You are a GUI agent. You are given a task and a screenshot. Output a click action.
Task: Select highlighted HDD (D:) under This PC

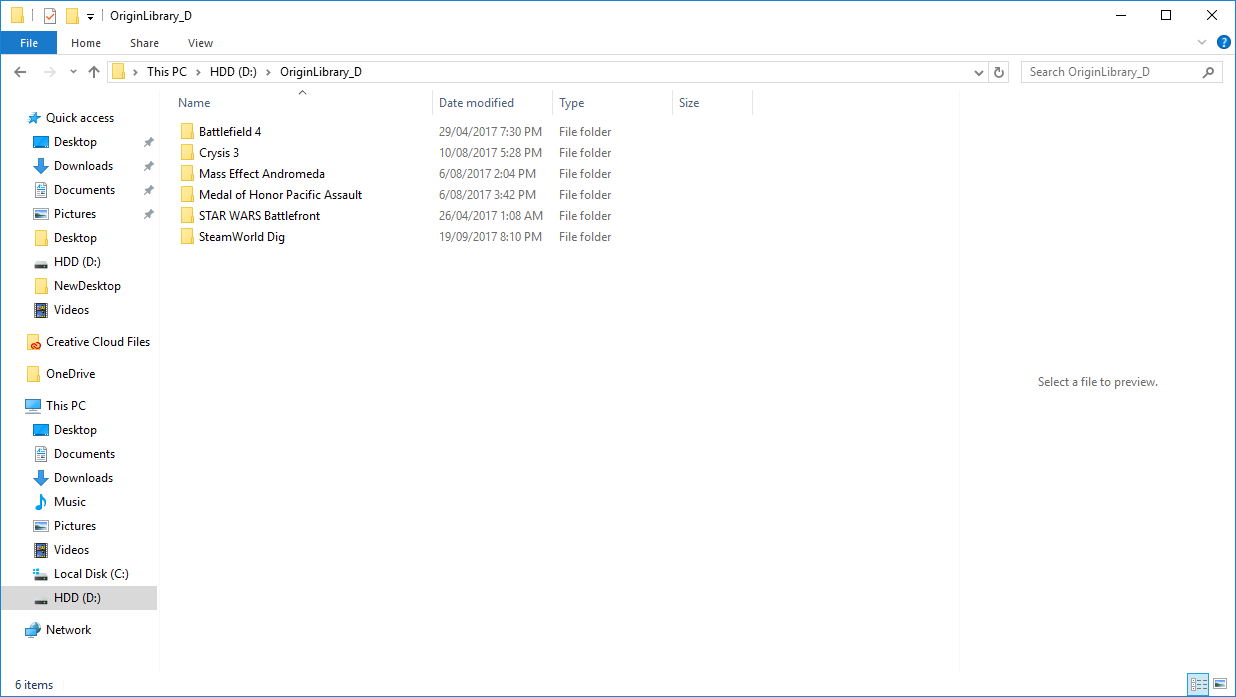pos(78,598)
